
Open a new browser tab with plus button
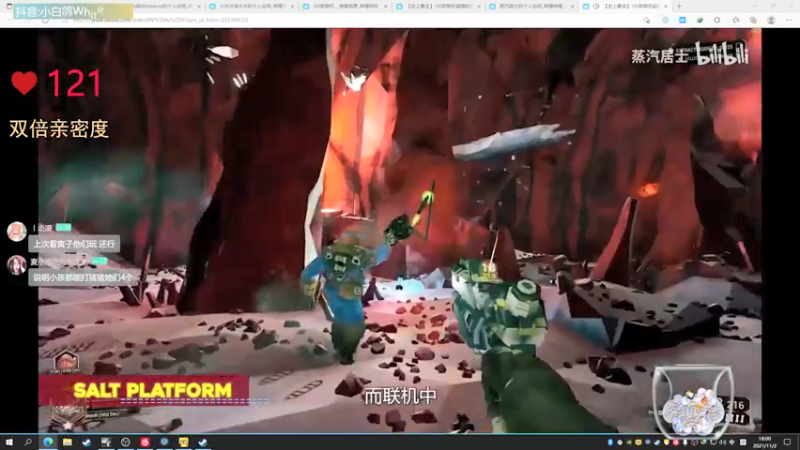(679, 6)
